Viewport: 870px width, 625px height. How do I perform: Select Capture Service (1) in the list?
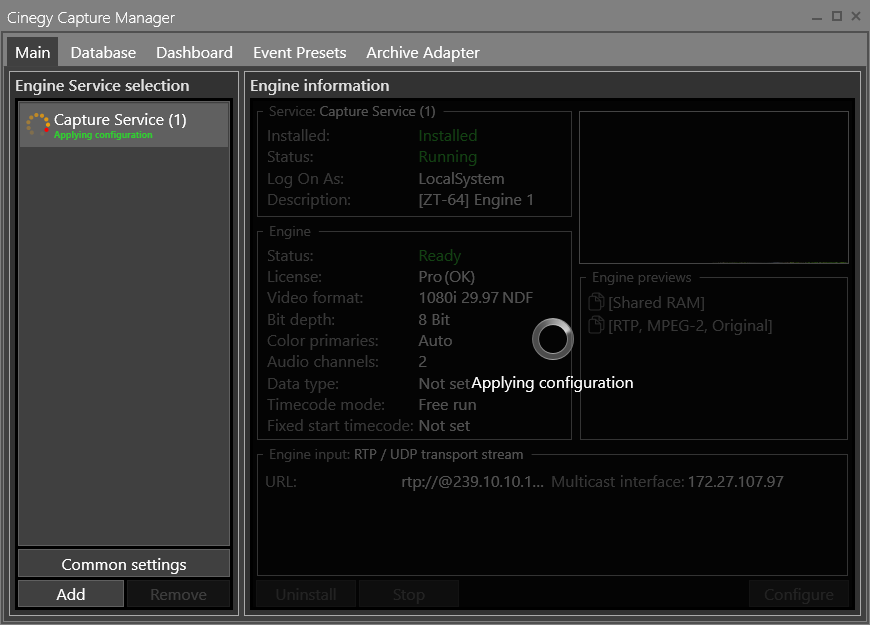pyautogui.click(x=124, y=124)
